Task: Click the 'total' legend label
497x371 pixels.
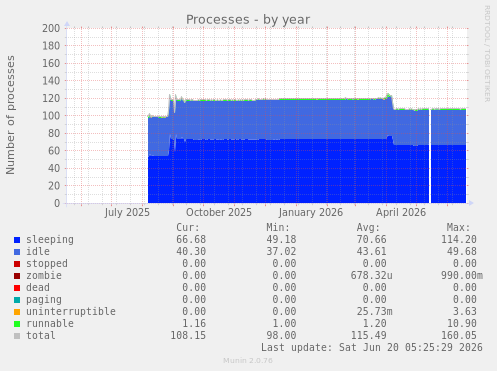Action: point(41,335)
